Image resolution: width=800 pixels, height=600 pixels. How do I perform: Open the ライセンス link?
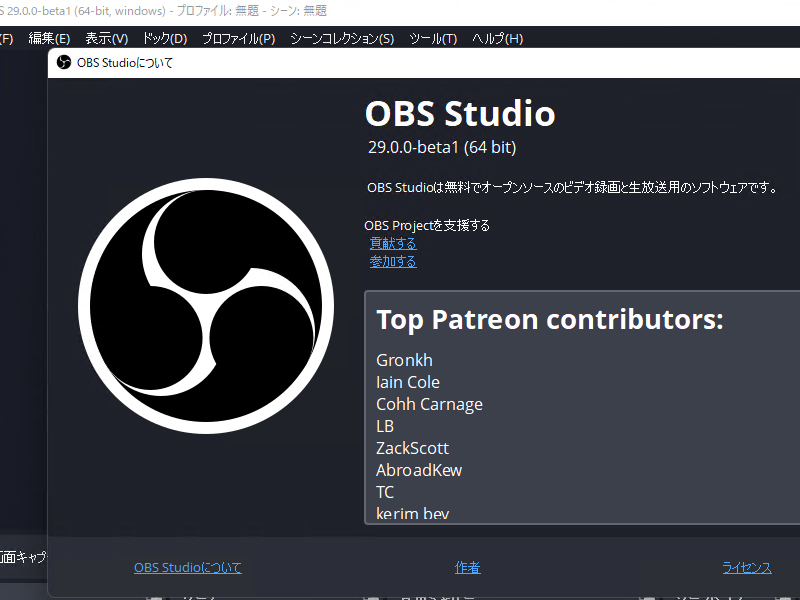pyautogui.click(x=747, y=567)
